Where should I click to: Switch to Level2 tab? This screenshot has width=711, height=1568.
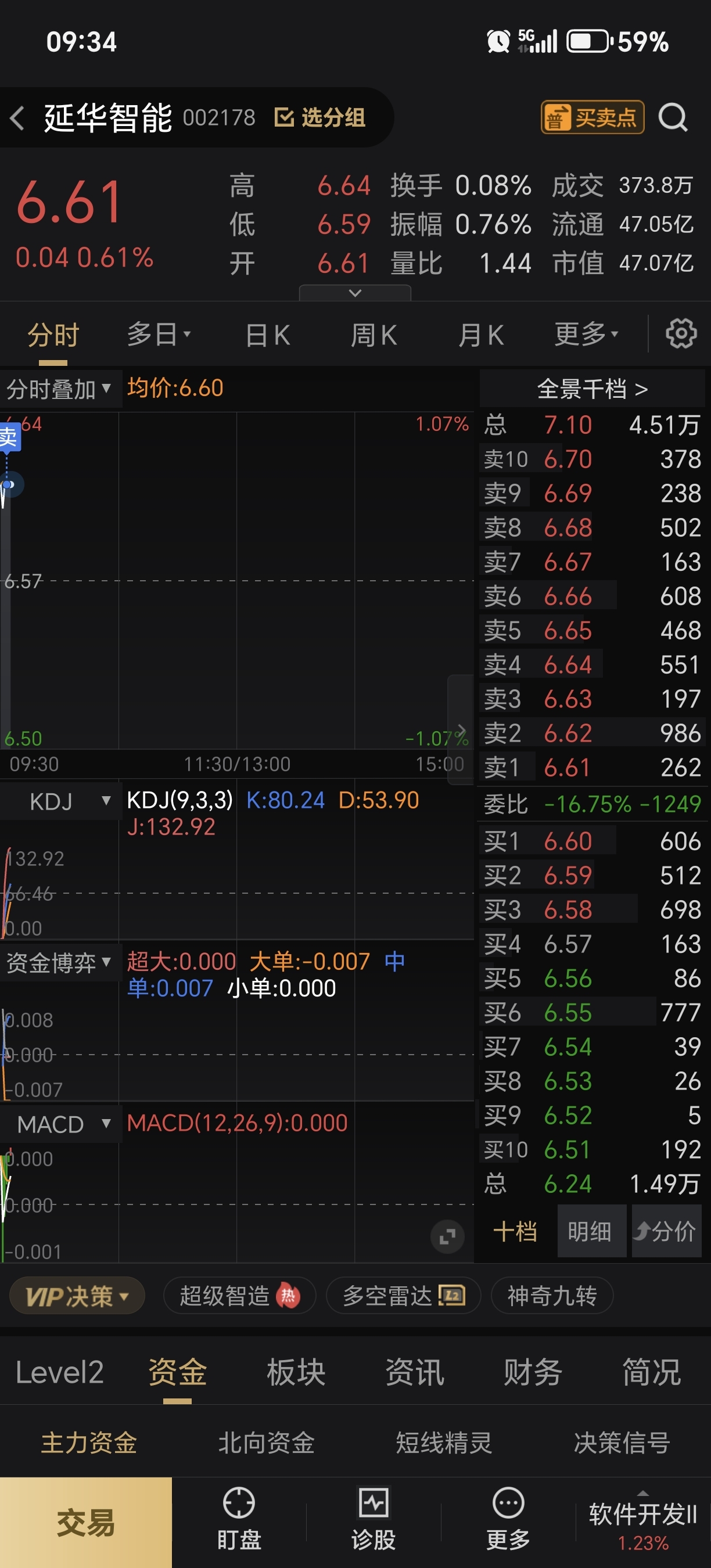click(x=59, y=1373)
